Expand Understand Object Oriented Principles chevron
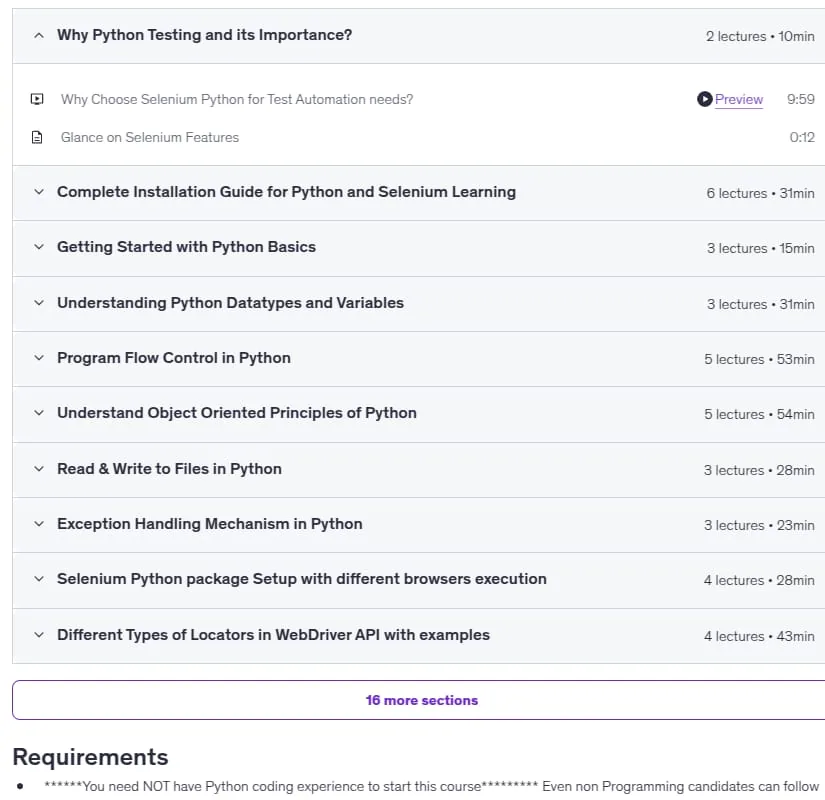 point(39,413)
